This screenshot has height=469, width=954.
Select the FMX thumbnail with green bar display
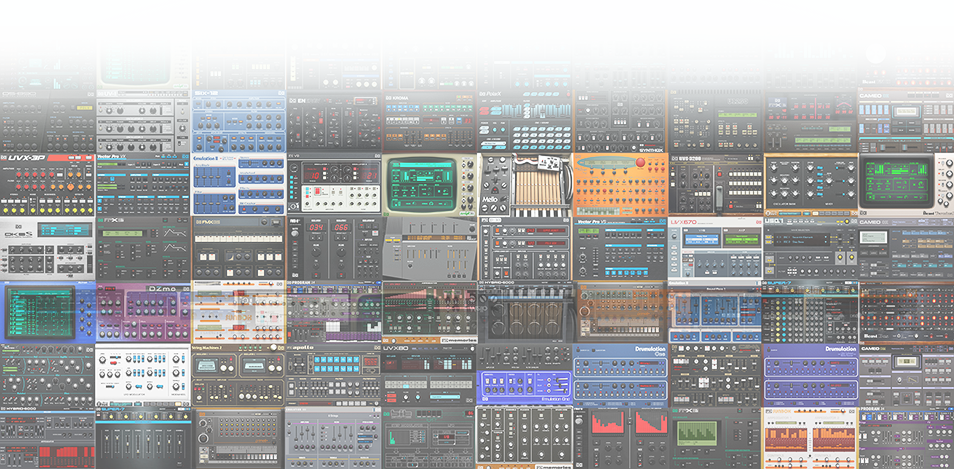click(716, 438)
